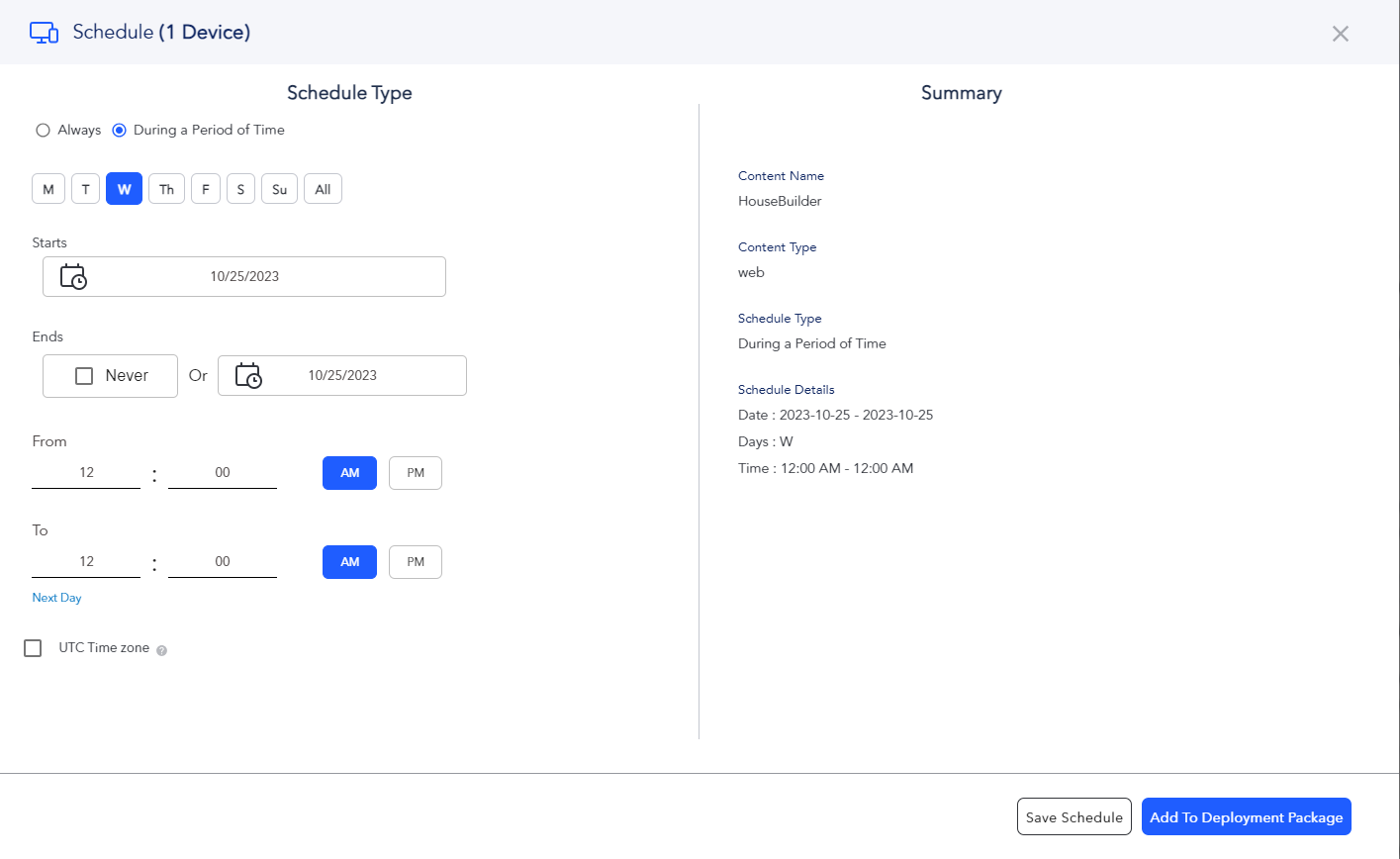Image resolution: width=1400 pixels, height=859 pixels.
Task: Set From time to PM
Action: click(416, 473)
